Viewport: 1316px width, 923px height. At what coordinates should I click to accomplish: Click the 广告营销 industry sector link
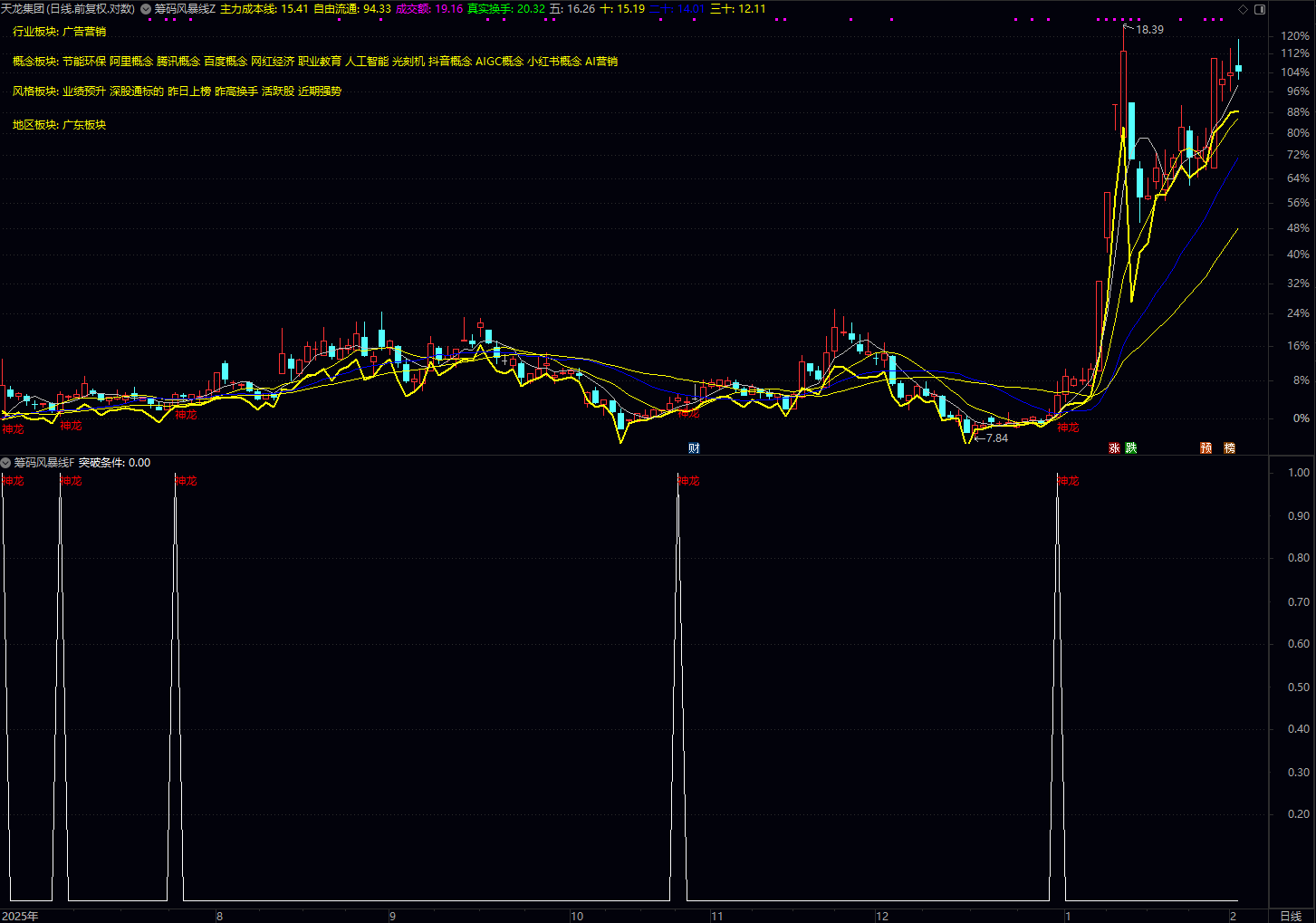point(84,32)
